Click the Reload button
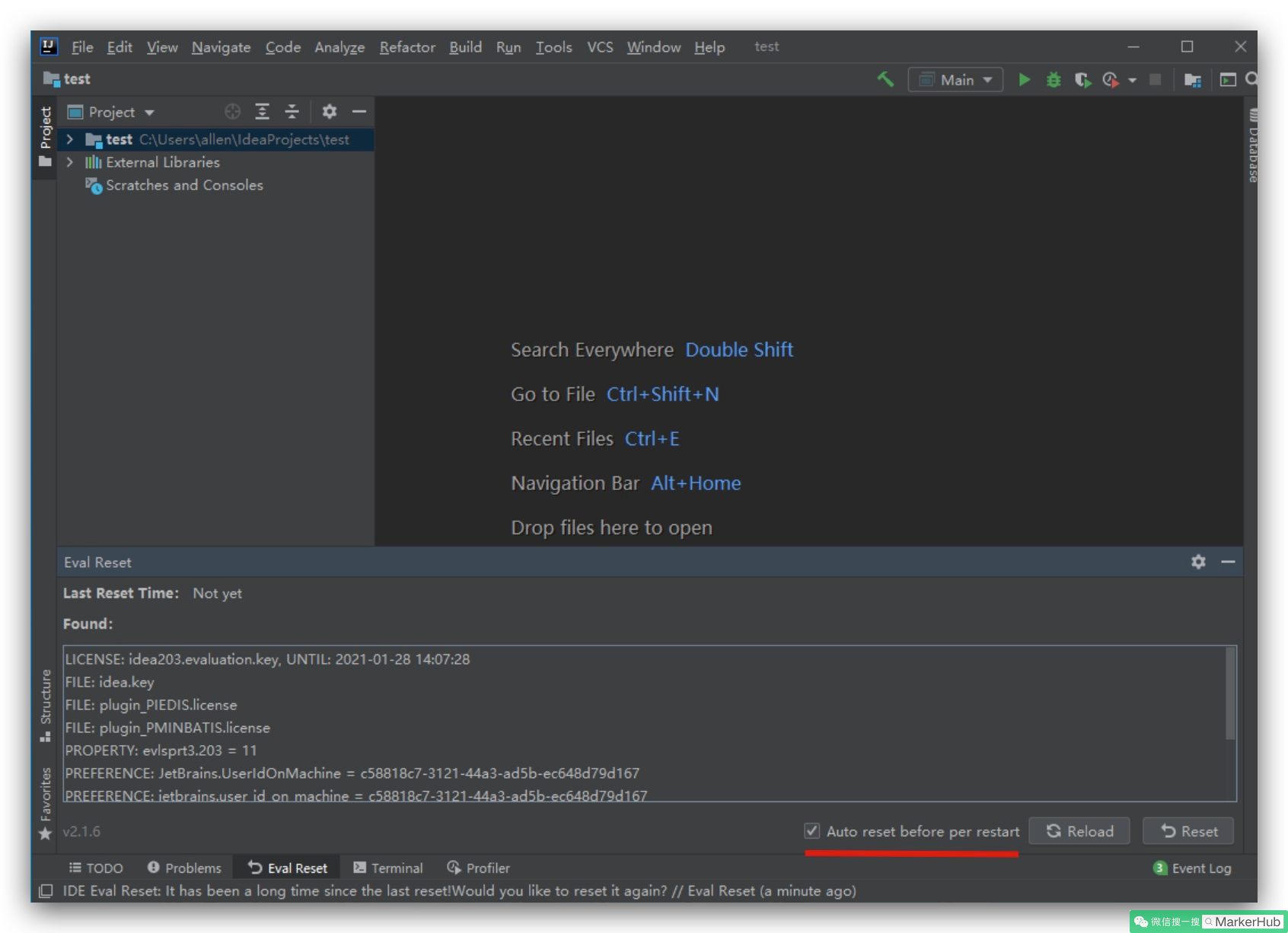 point(1079,831)
